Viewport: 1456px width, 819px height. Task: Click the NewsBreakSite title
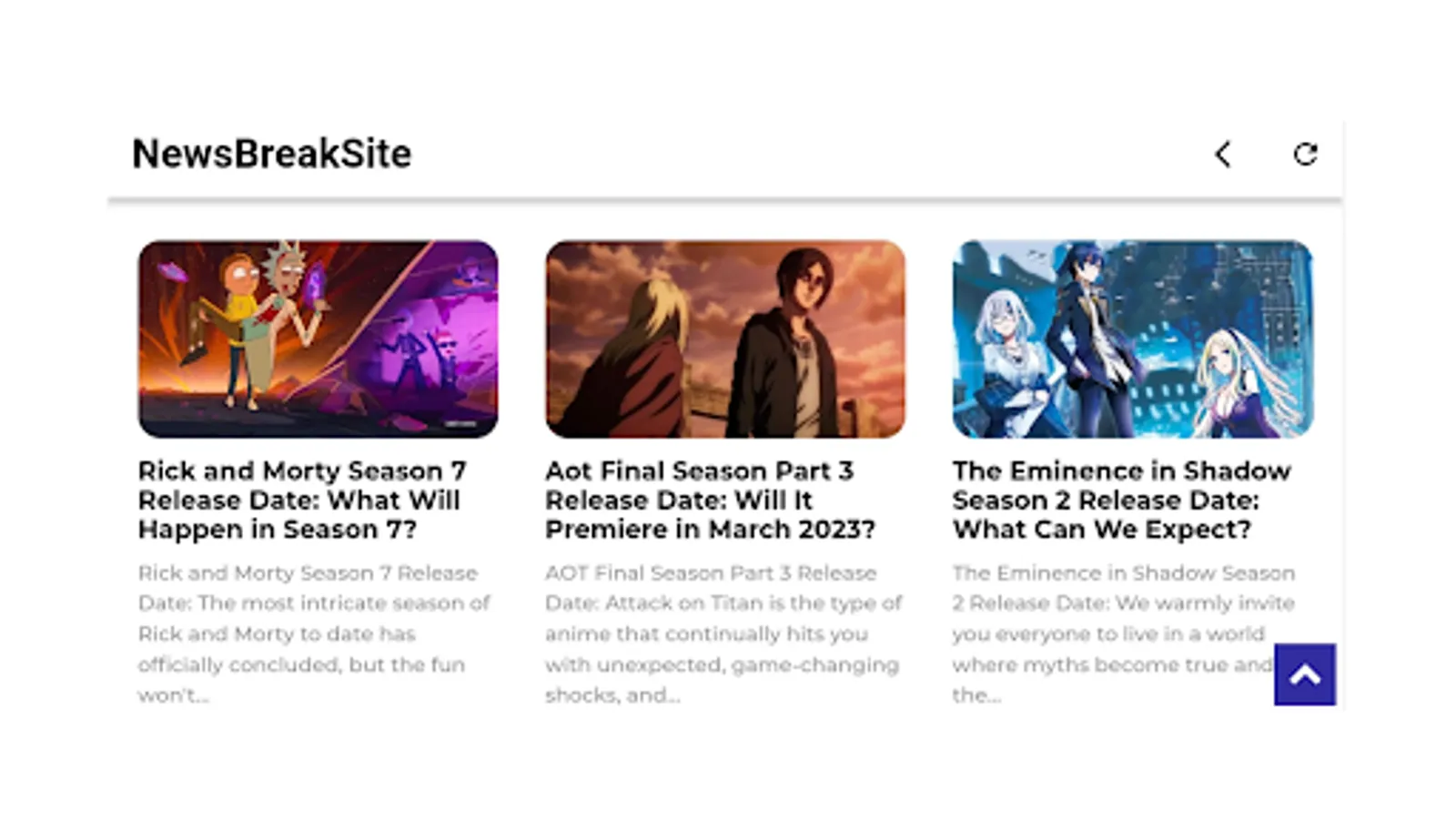tap(271, 154)
